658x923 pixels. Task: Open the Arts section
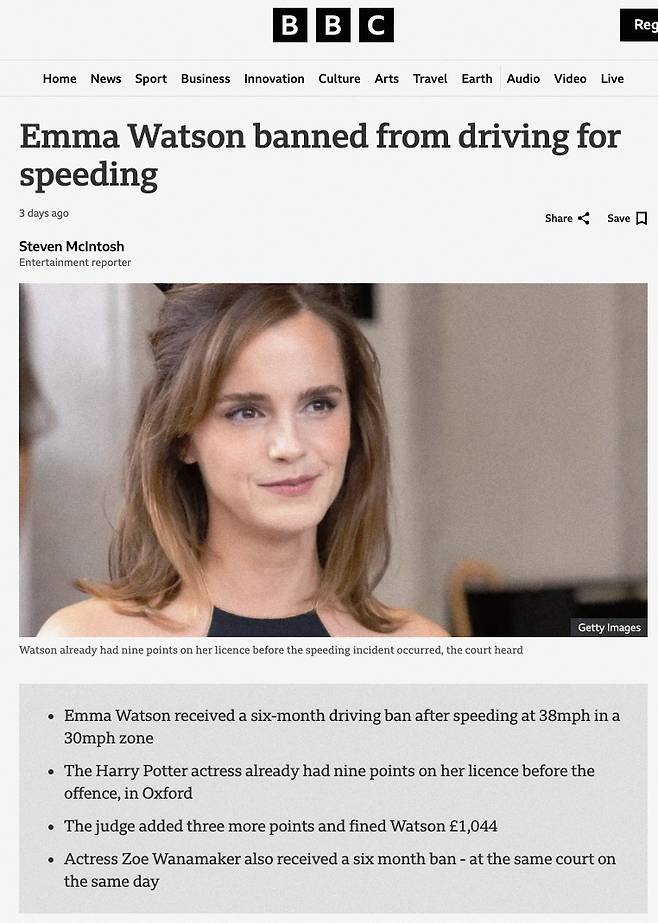387,79
